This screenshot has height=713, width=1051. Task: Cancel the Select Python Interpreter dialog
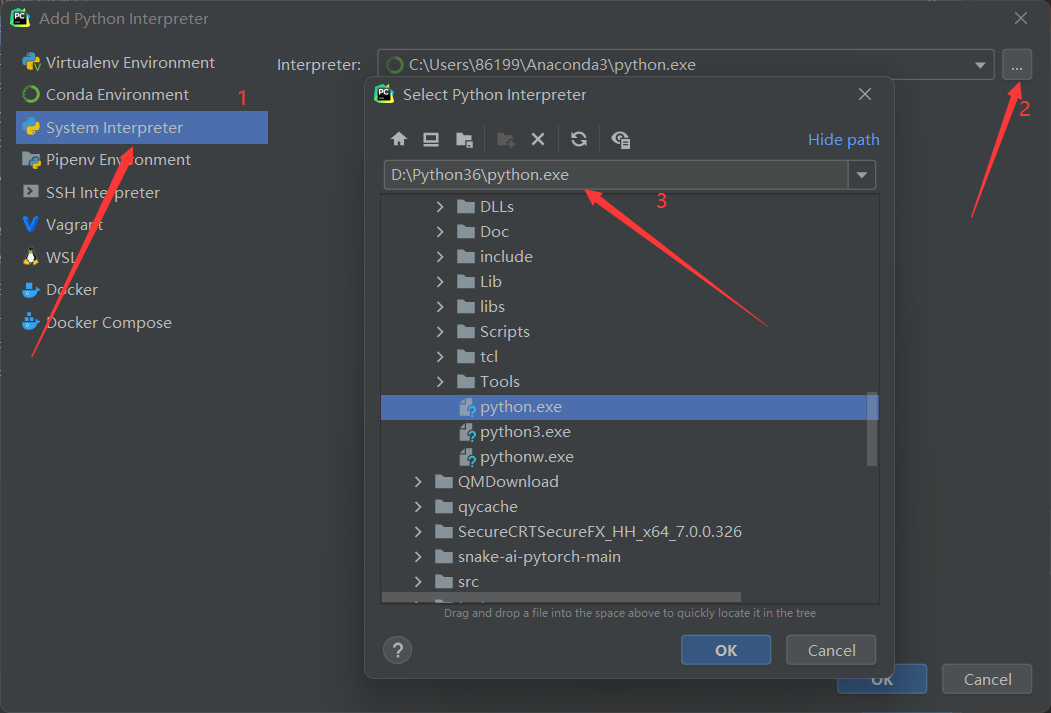831,650
